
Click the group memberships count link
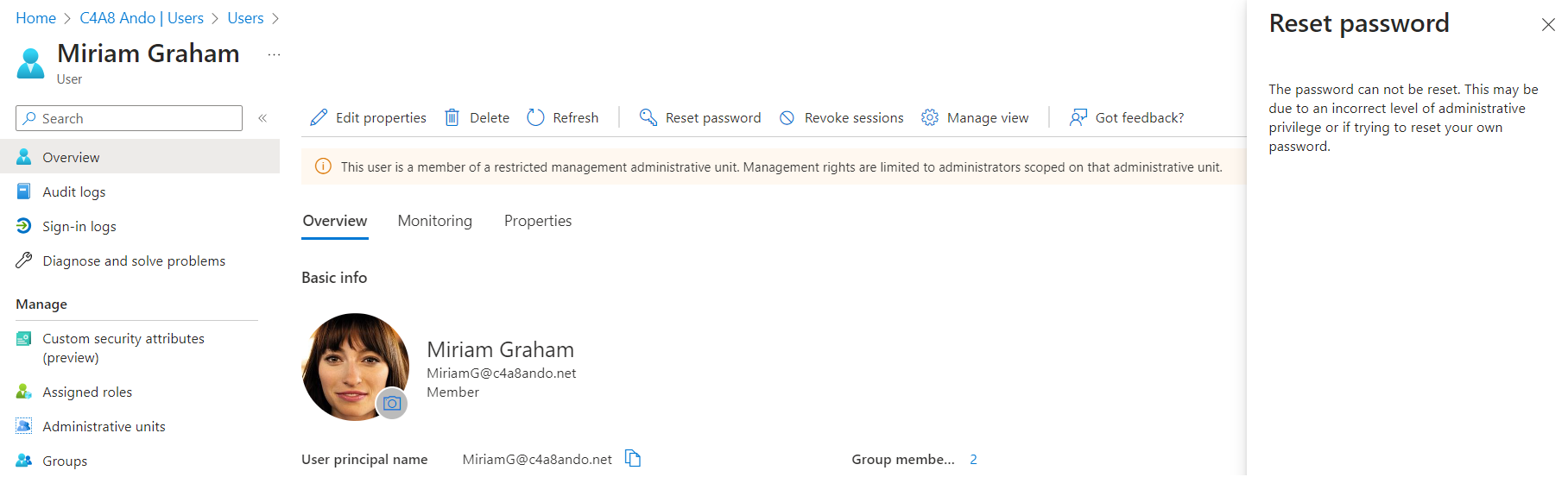tap(973, 459)
